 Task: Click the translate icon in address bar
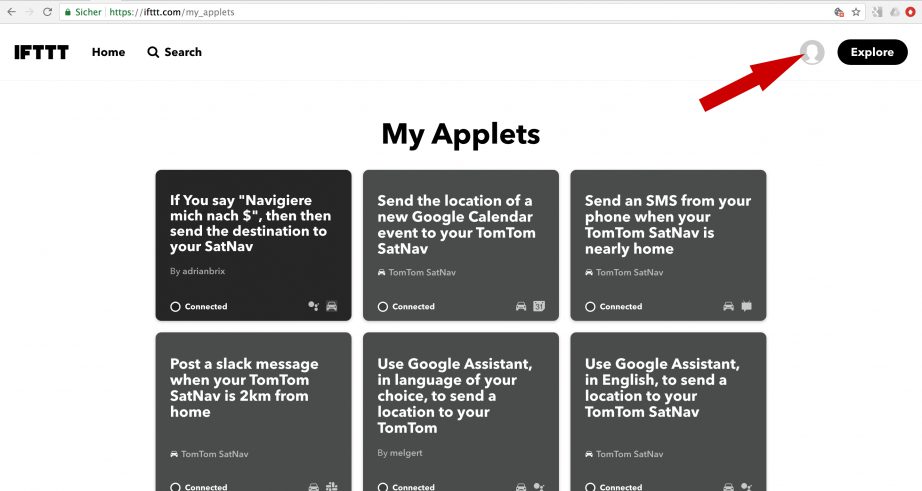pos(838,12)
